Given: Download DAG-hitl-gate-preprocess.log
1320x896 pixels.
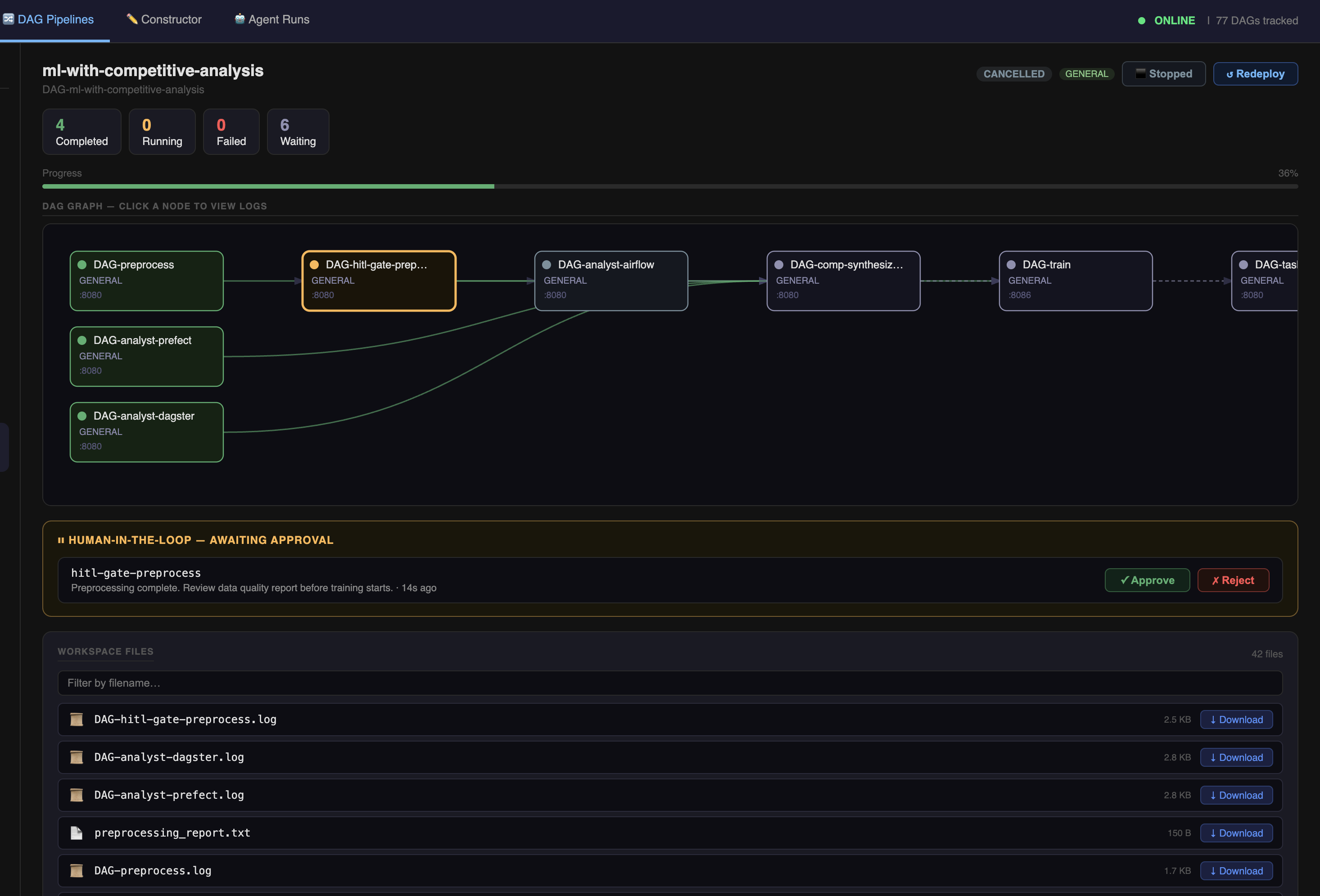Looking at the screenshot, I should tap(1236, 720).
